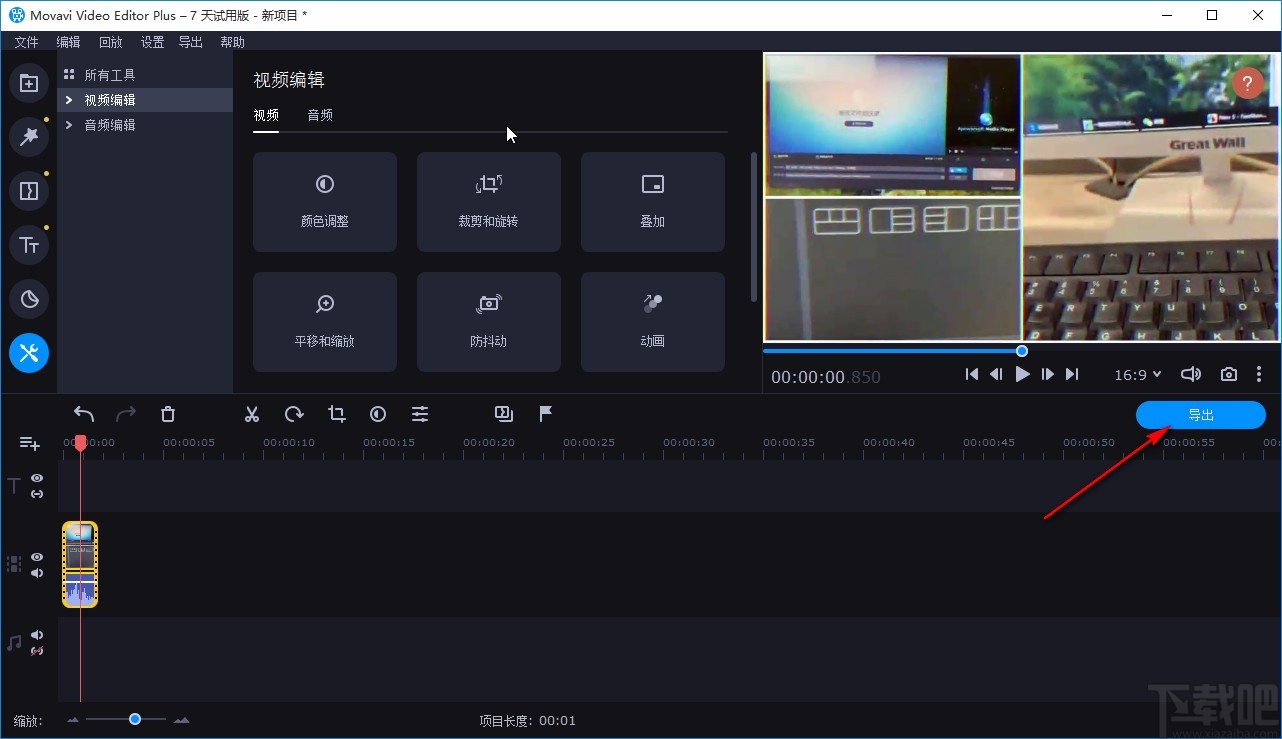Open the filters magic wand panel
The image size is (1282, 739).
(29, 137)
